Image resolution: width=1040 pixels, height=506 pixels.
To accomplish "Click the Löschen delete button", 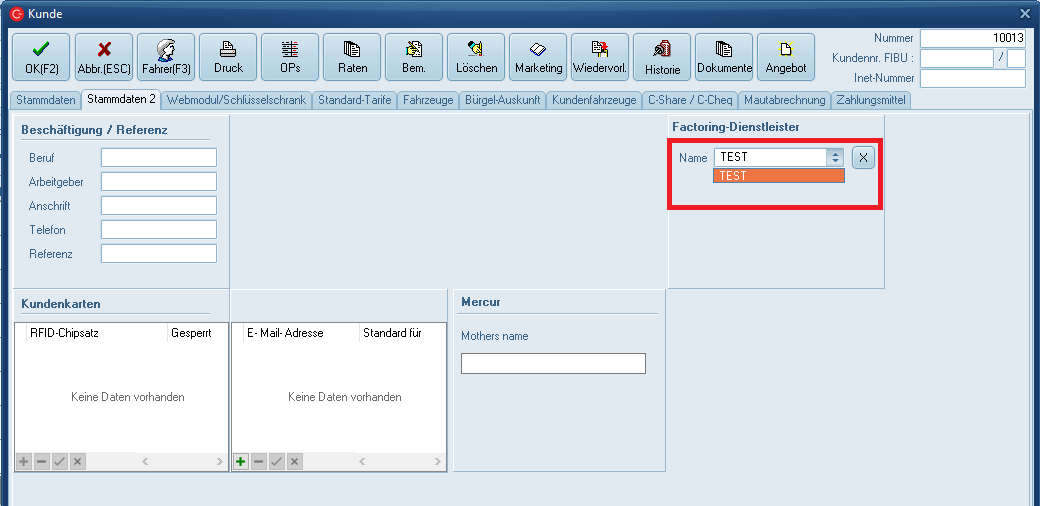I will [476, 57].
